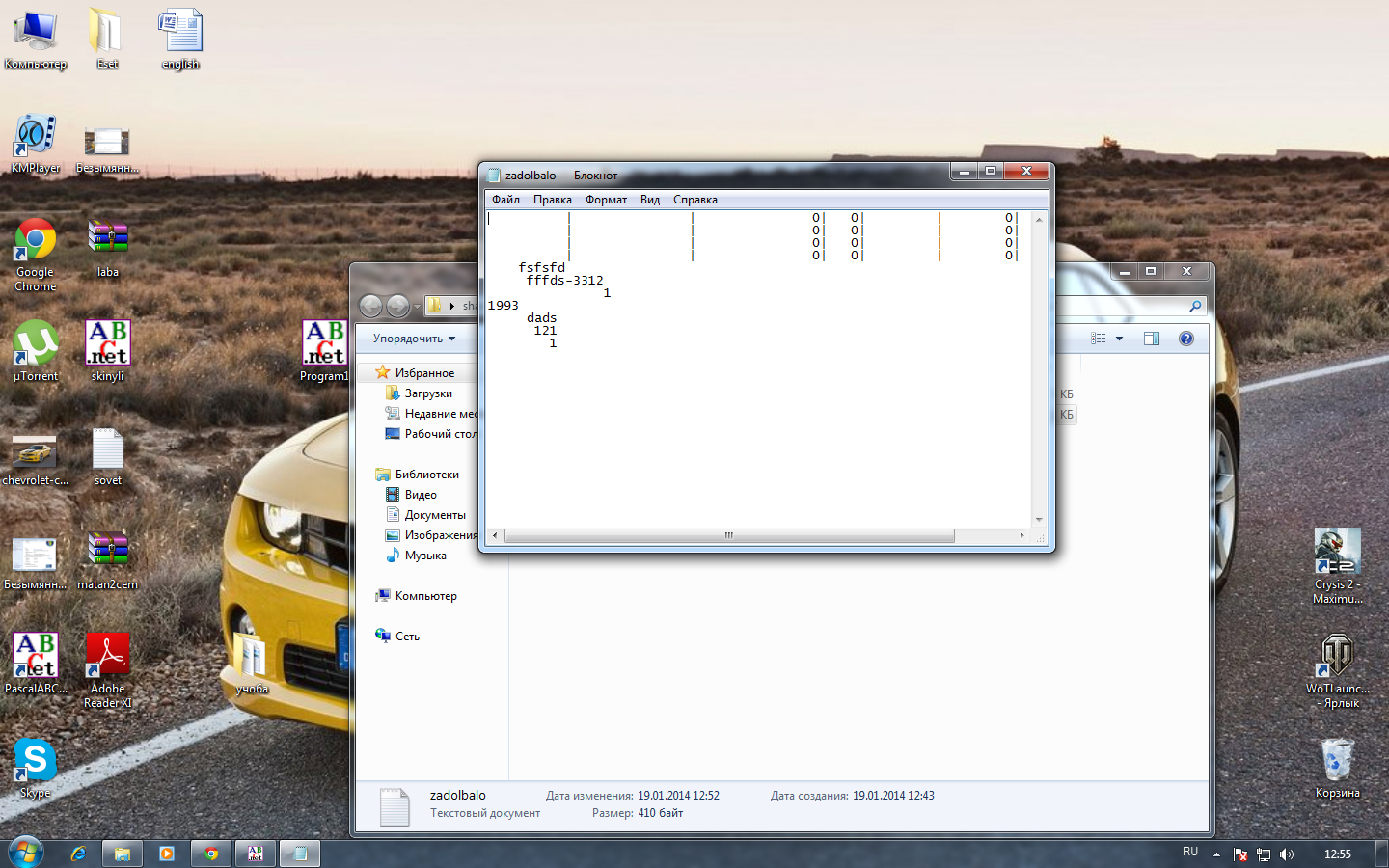The height and width of the screenshot is (868, 1389).
Task: Open the Упорядочить dropdown in Explorer
Action: coord(414,339)
